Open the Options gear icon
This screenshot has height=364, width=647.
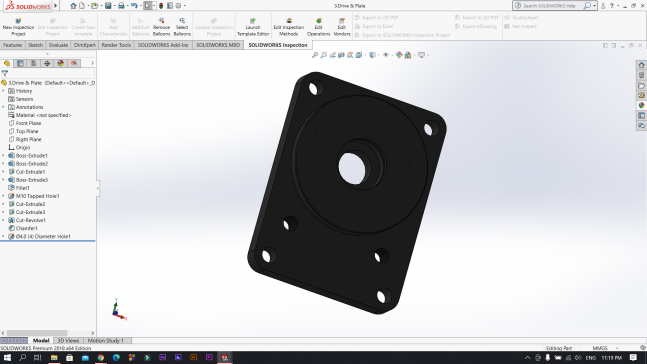(178, 6)
